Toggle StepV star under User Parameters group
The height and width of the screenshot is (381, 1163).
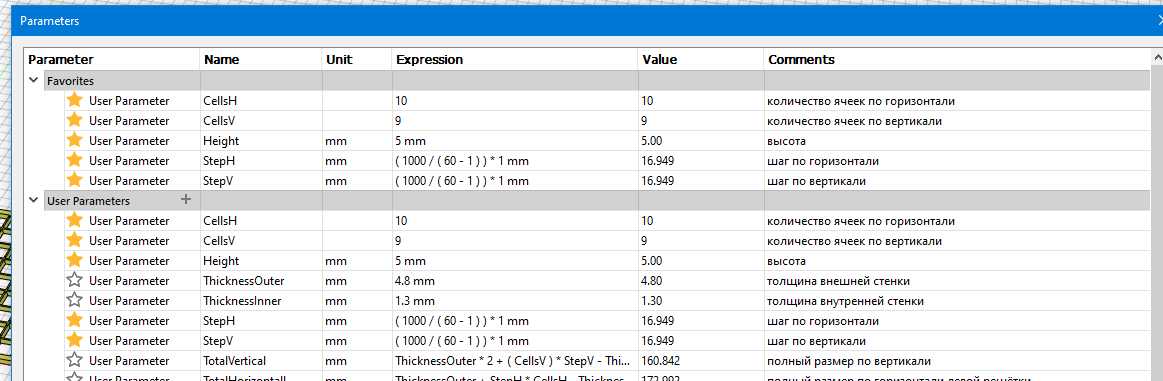coord(74,341)
